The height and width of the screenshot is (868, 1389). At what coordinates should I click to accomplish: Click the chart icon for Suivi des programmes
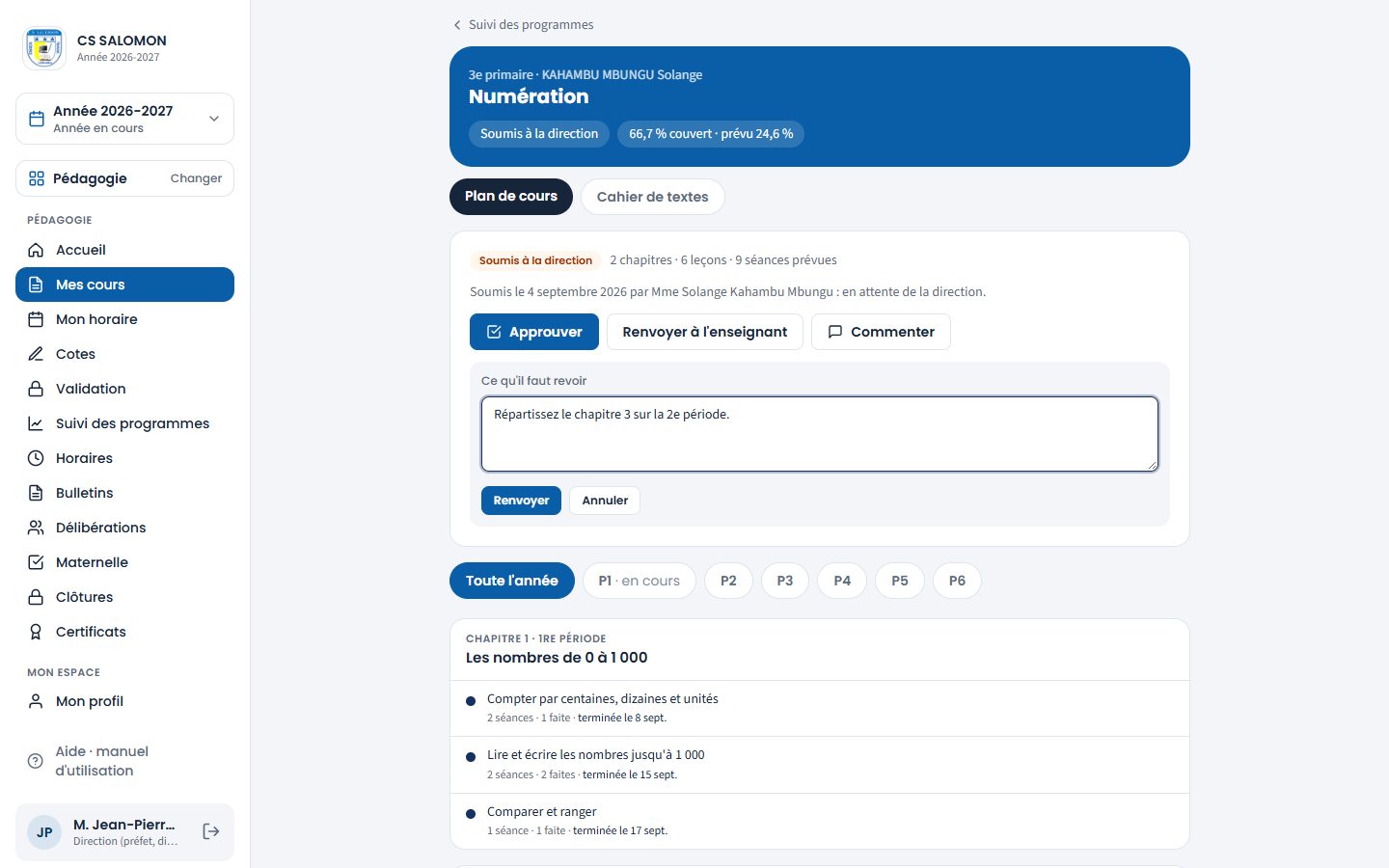point(36,423)
